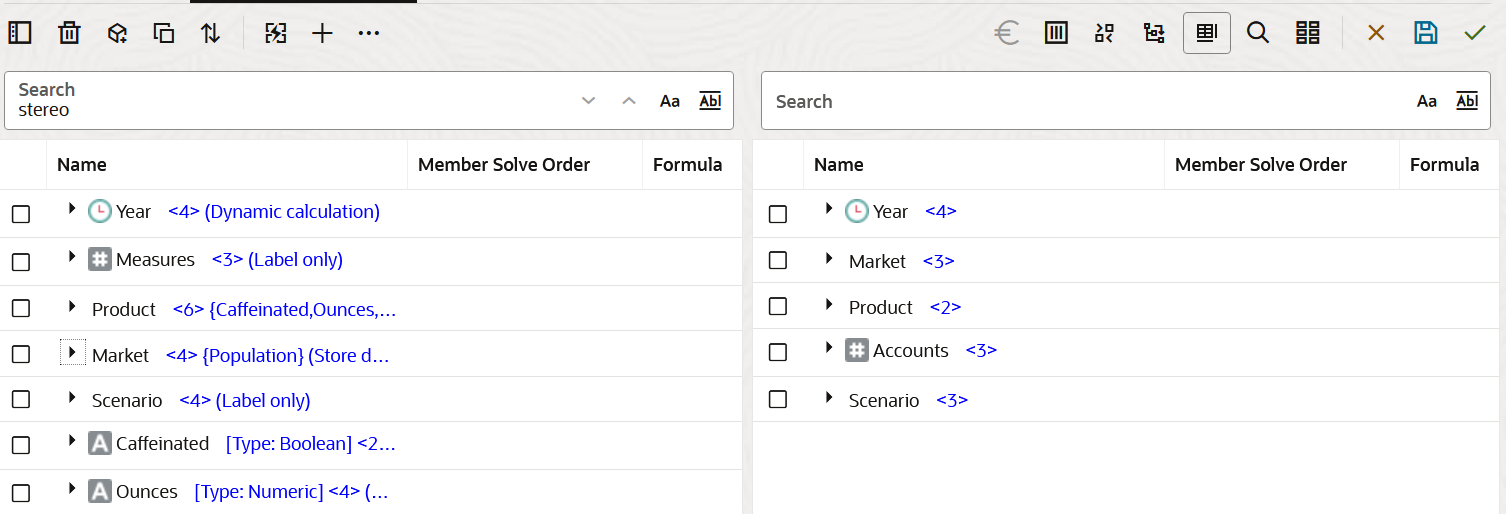Click the magnifier search icon in toolbar

point(1258,33)
